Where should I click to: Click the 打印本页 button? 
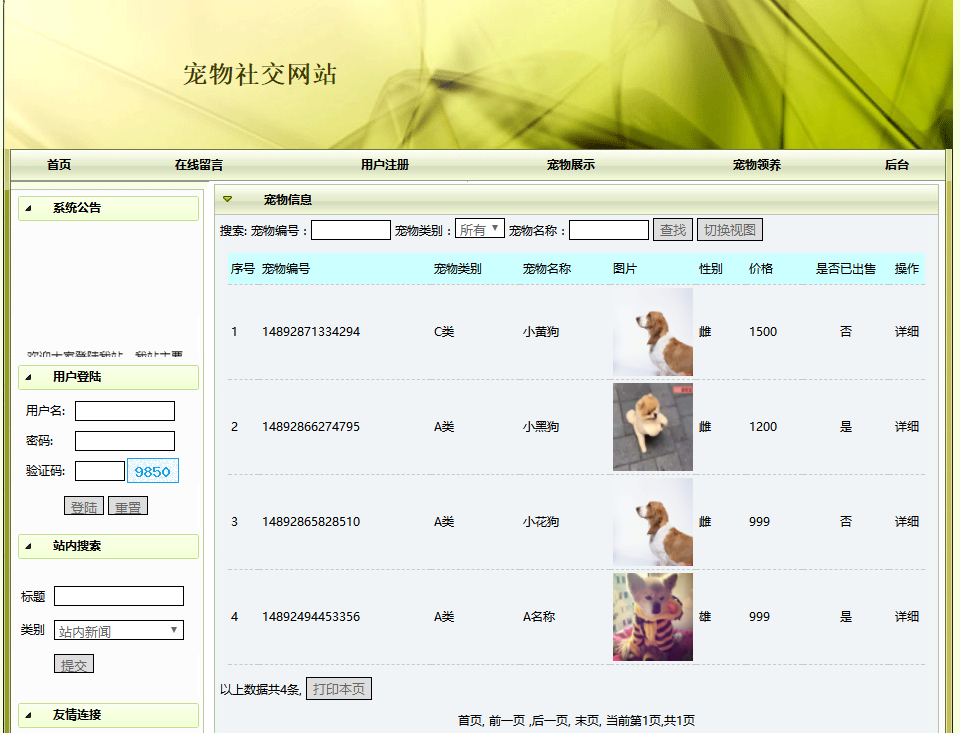[x=339, y=689]
